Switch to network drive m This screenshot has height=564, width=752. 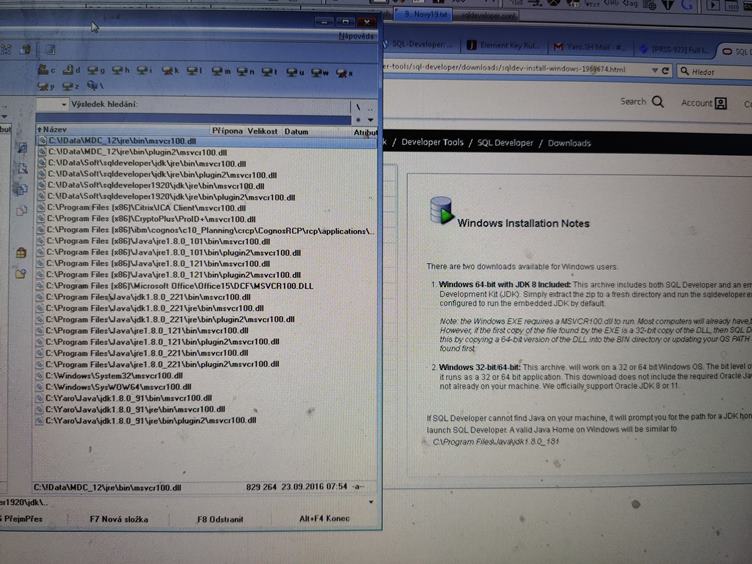(x=221, y=71)
